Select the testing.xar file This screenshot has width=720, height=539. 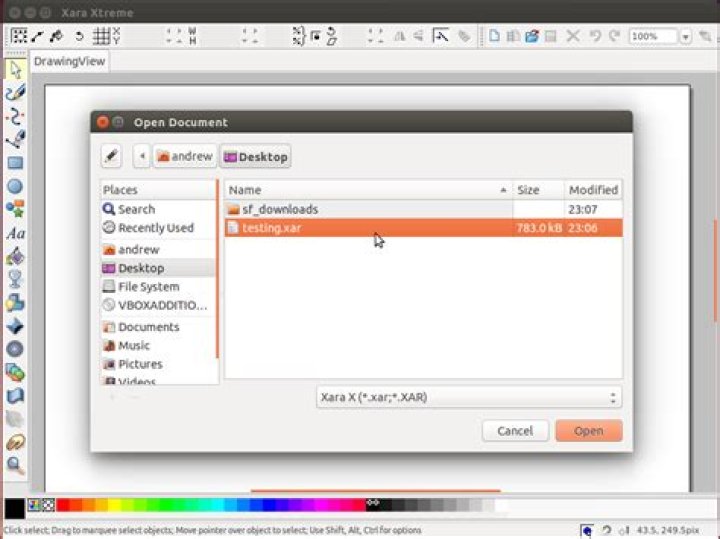(423, 228)
